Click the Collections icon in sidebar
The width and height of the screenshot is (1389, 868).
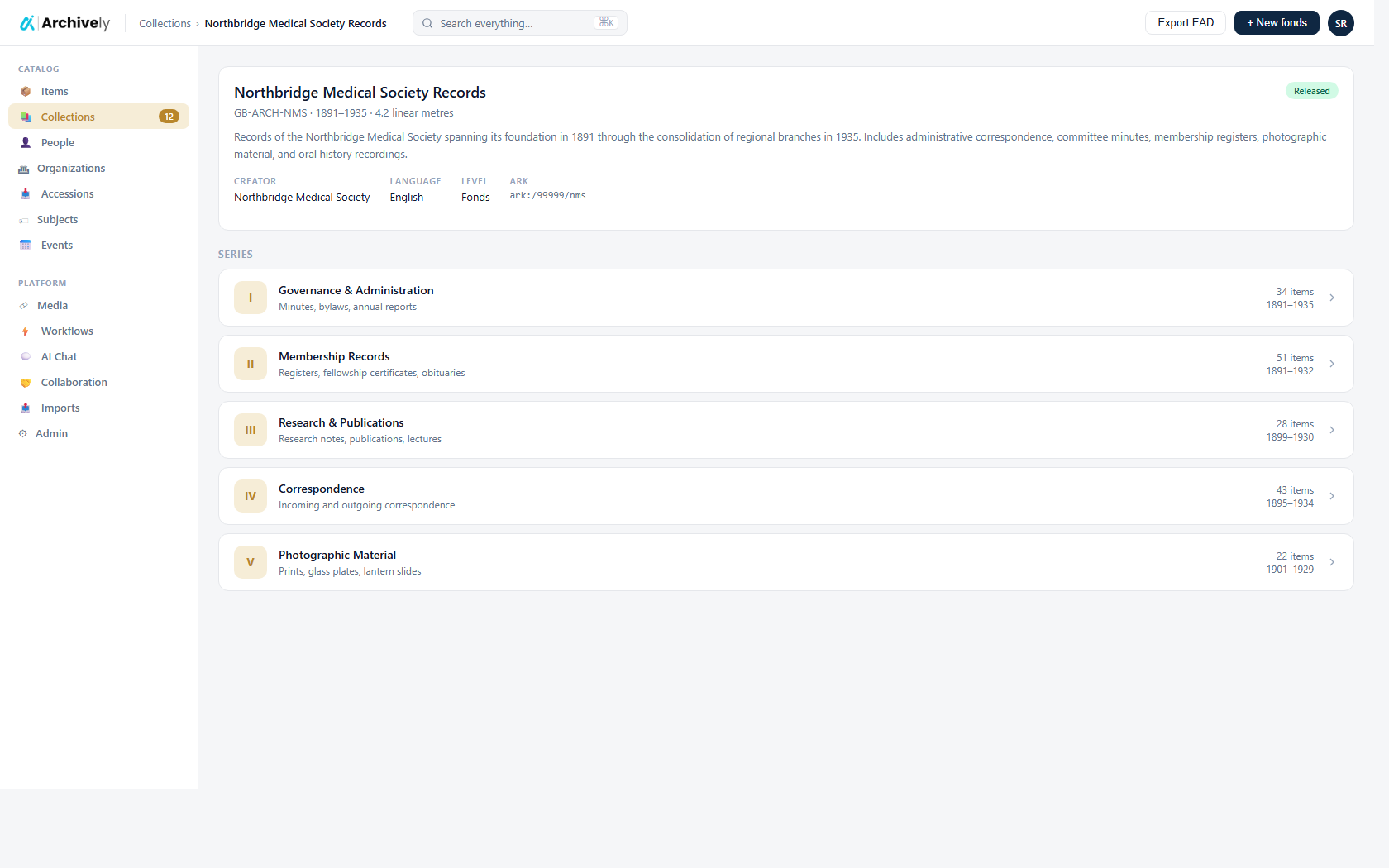click(26, 117)
